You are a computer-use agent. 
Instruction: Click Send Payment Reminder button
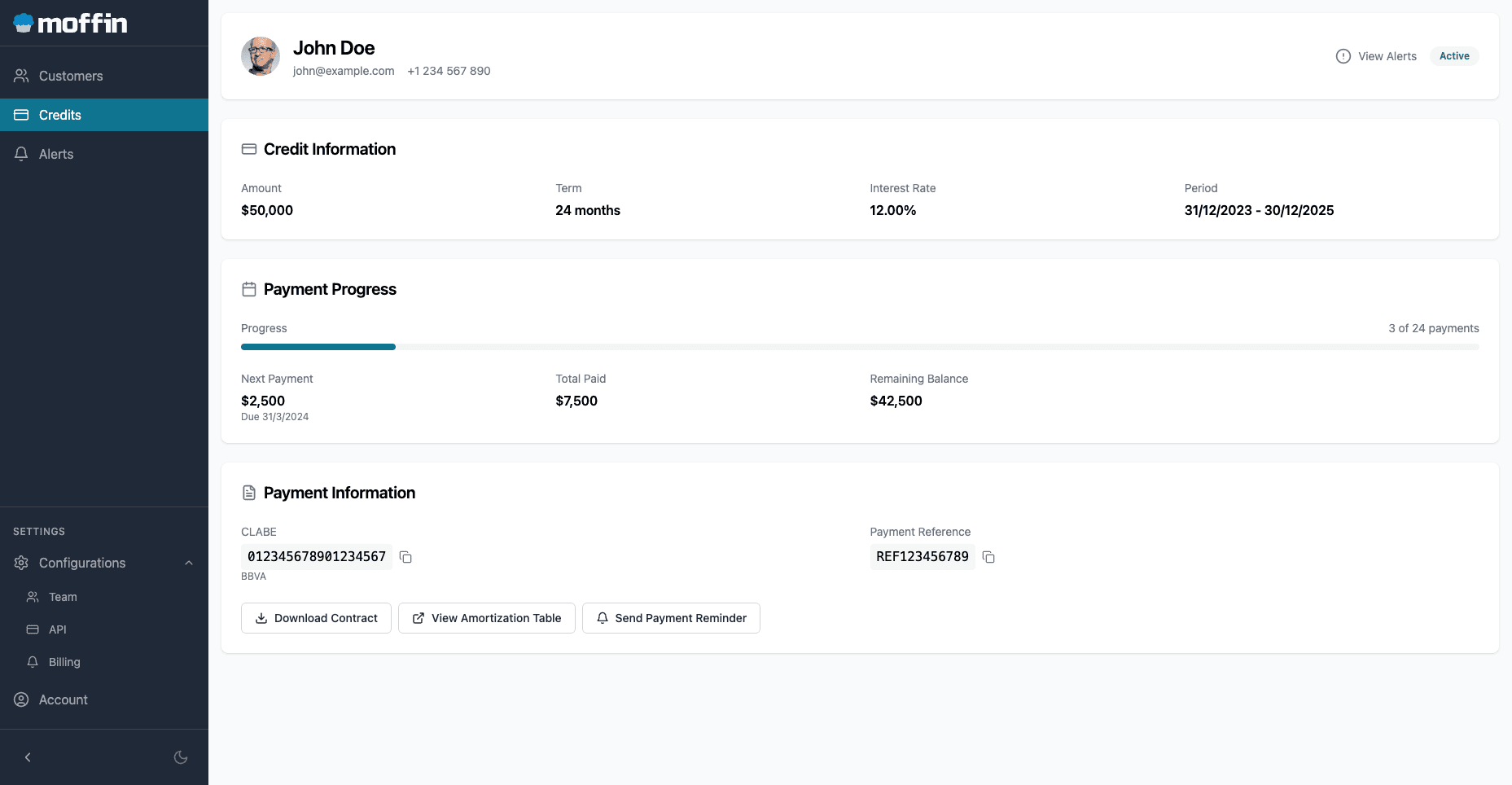click(671, 618)
